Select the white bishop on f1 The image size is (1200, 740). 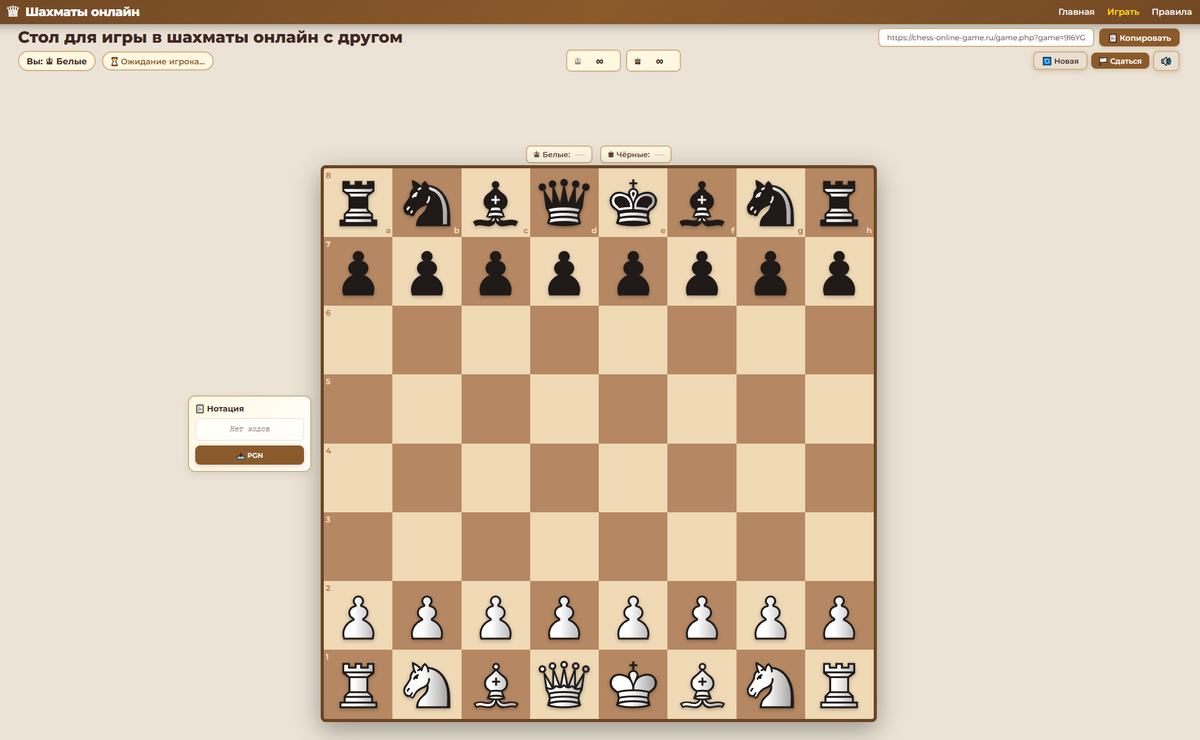pyautogui.click(x=703, y=684)
